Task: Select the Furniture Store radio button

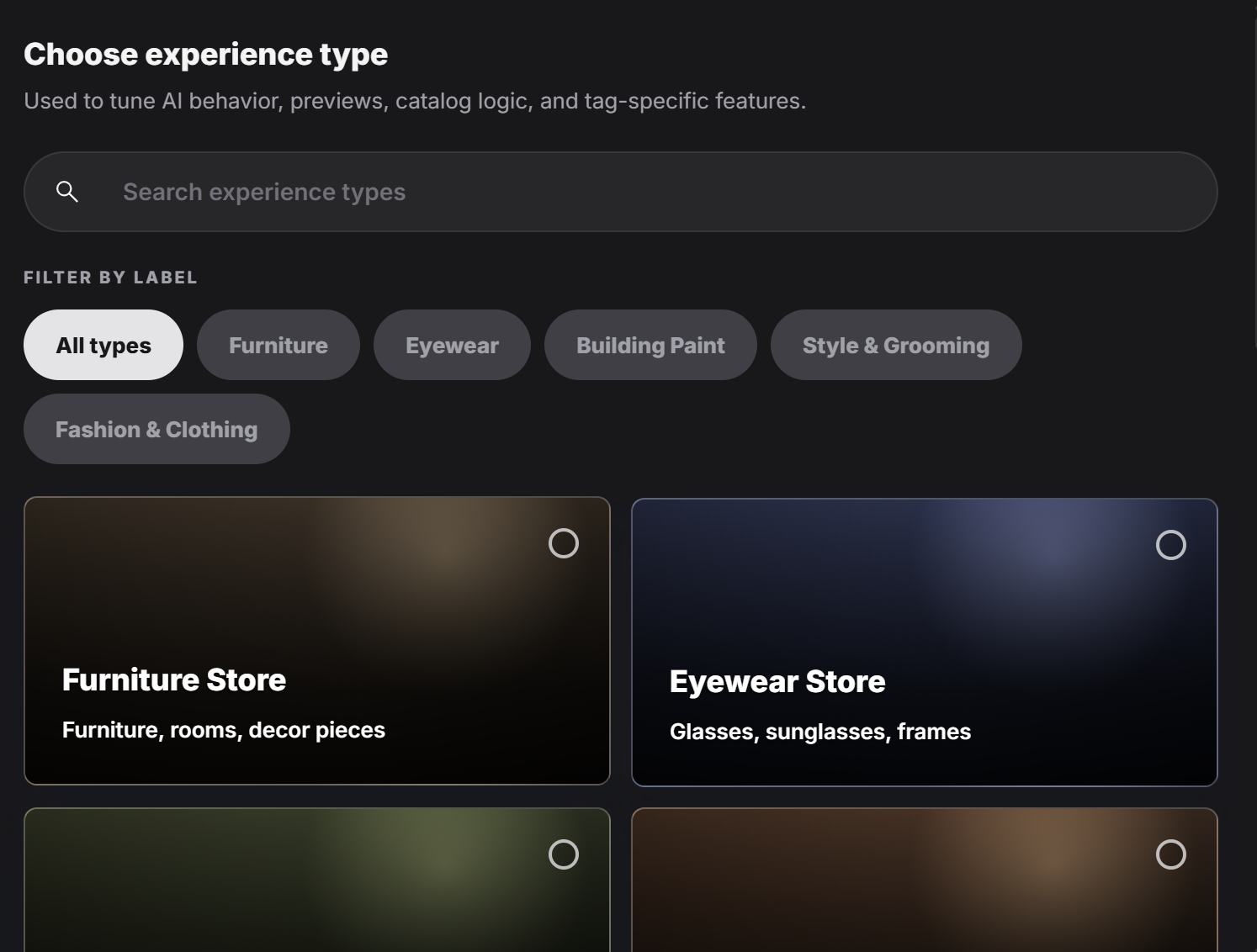Action: (564, 543)
